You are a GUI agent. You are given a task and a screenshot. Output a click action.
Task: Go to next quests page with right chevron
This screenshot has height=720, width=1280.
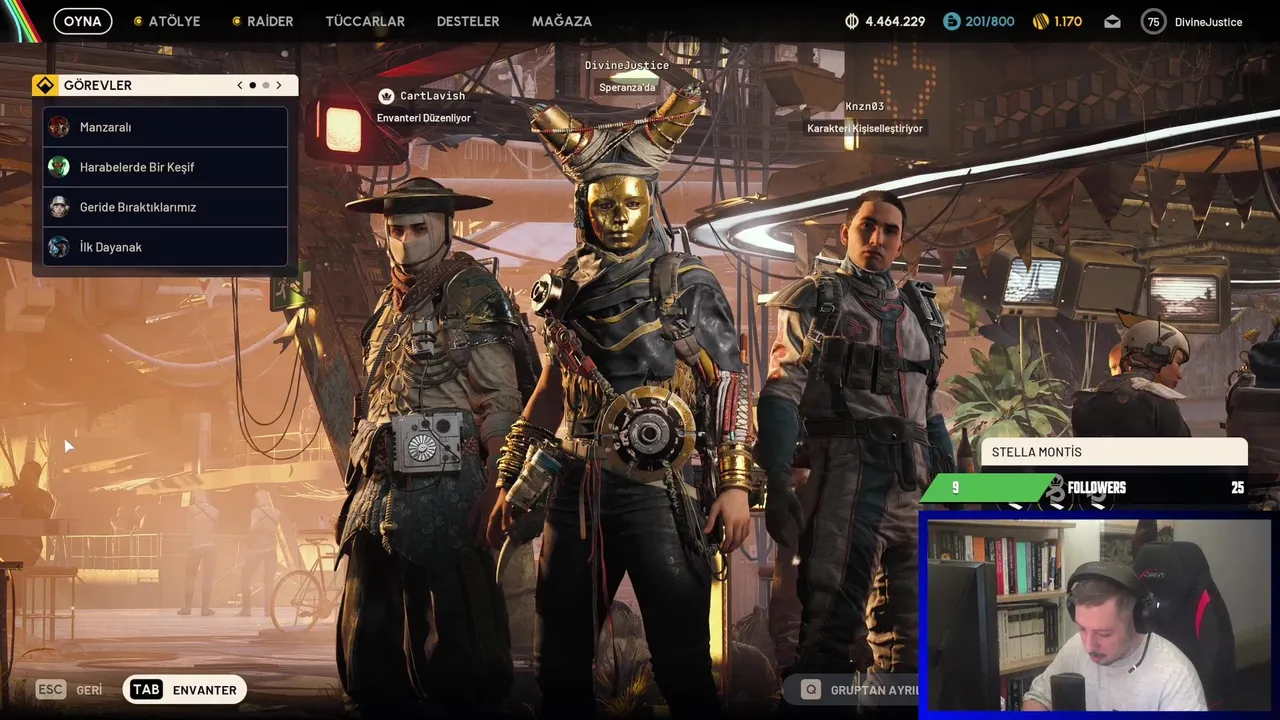[279, 85]
